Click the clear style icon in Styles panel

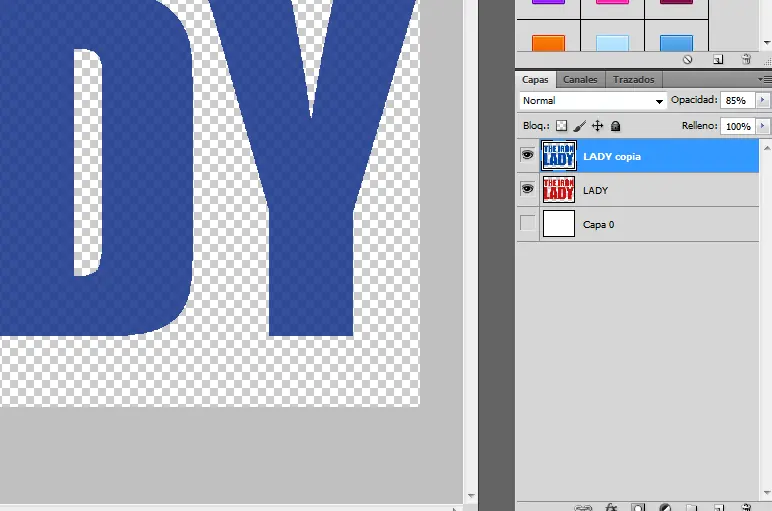688,60
